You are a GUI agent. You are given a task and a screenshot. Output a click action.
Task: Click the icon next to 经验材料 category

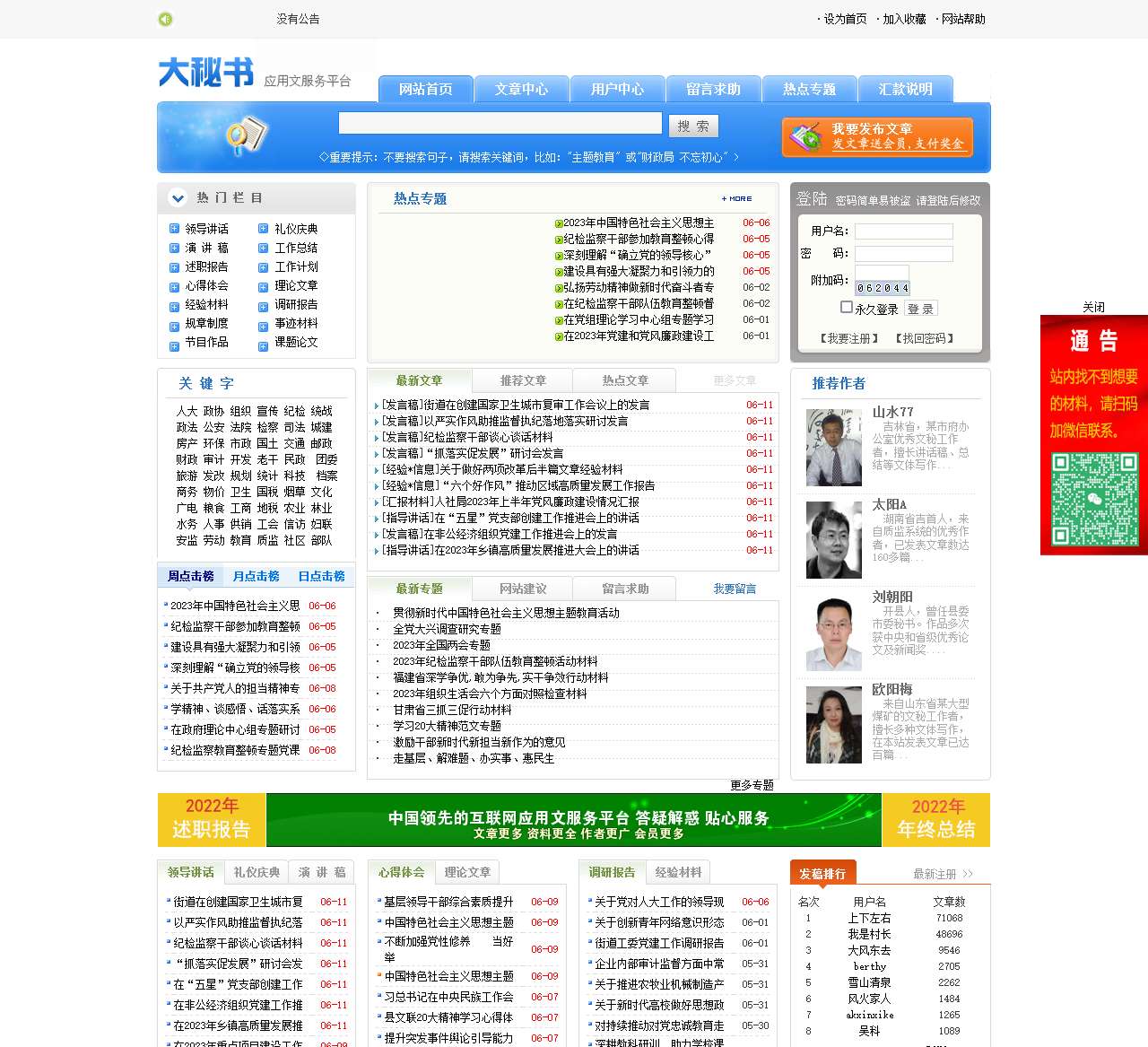(175, 306)
